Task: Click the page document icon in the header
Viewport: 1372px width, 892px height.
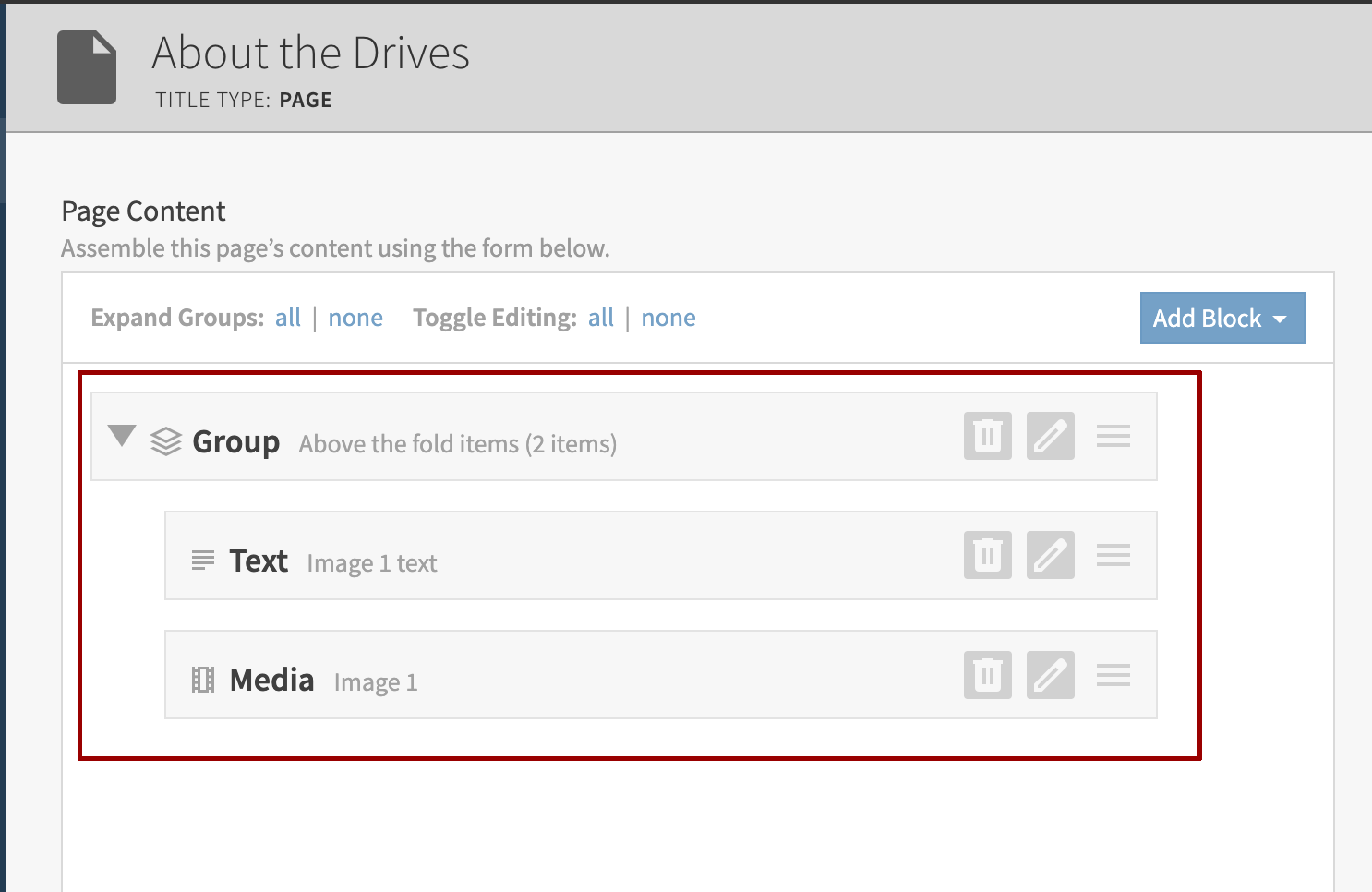Action: 87,66
